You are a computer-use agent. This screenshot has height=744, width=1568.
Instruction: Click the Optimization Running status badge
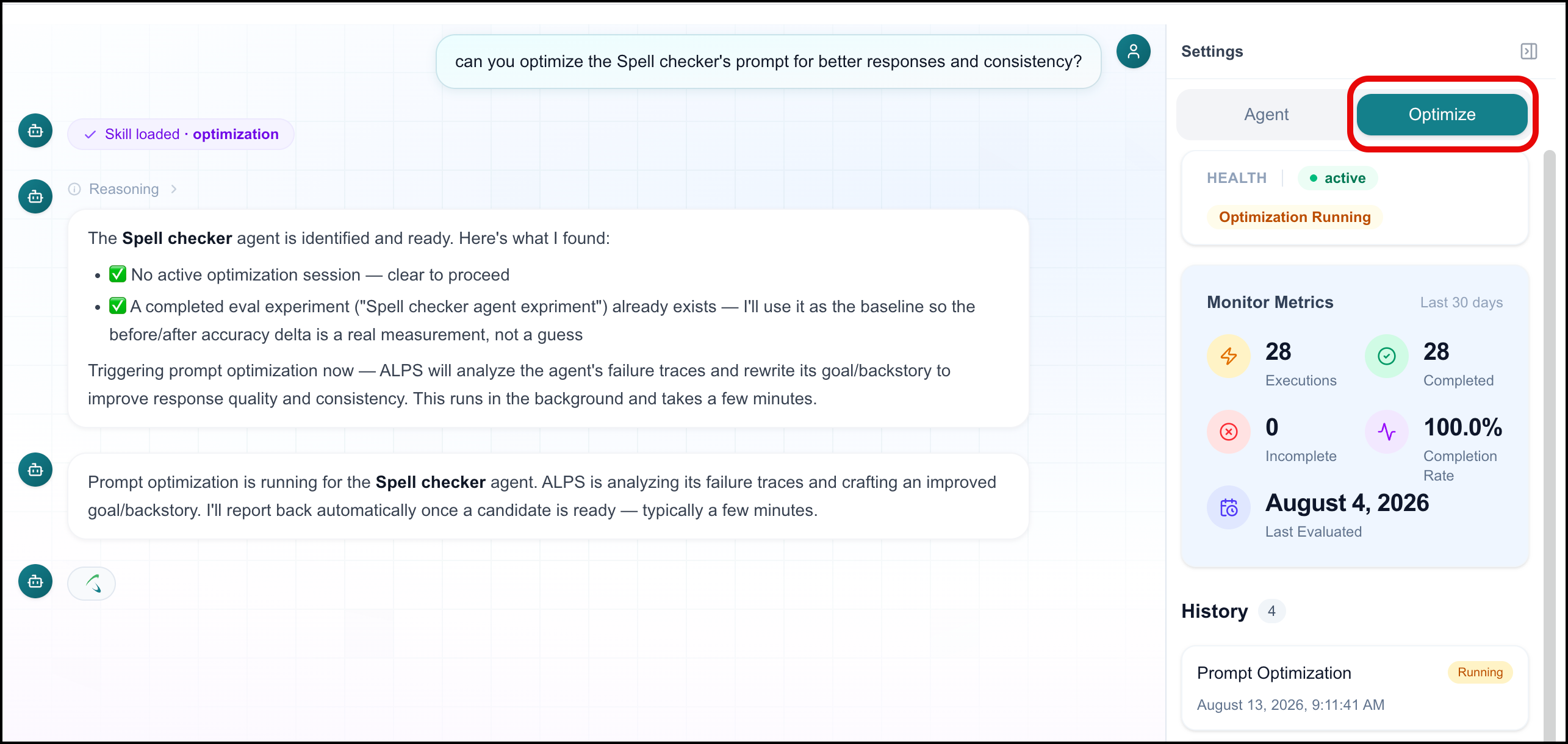(x=1295, y=217)
